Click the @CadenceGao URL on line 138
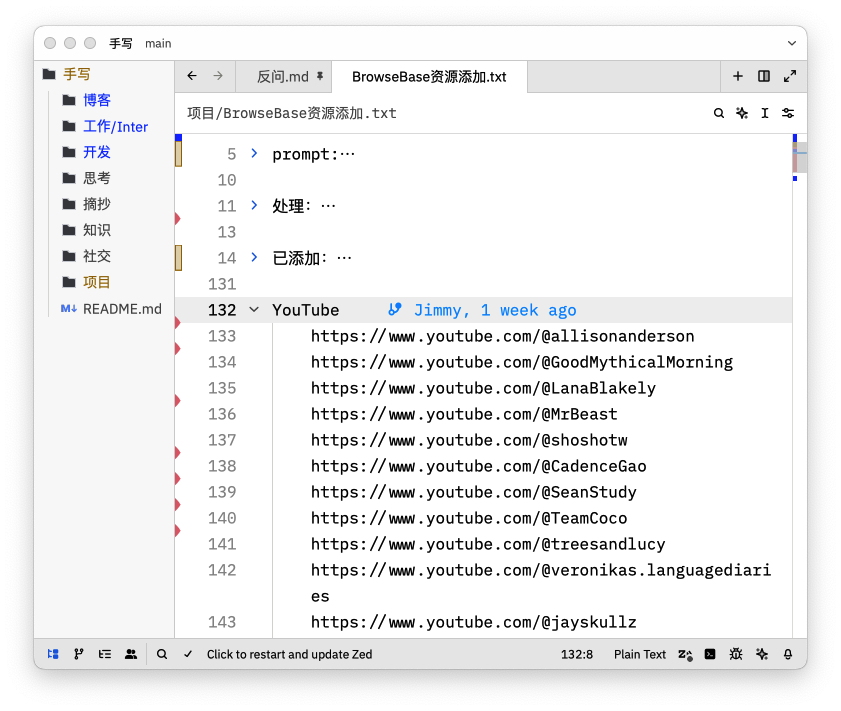This screenshot has height=711, width=841. [x=478, y=466]
